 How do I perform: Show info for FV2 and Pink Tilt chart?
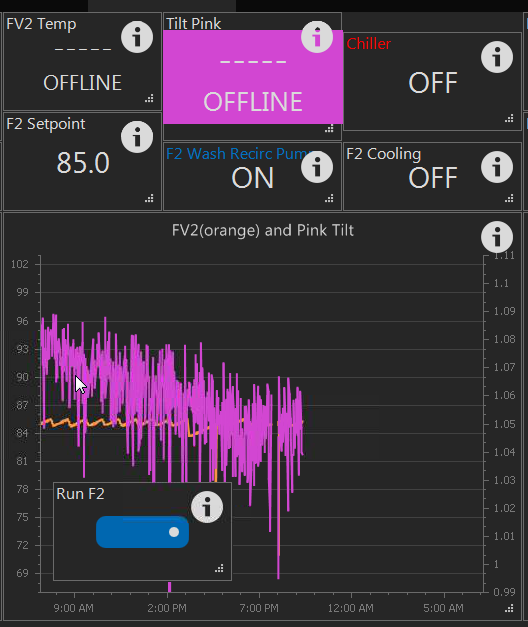click(x=497, y=237)
